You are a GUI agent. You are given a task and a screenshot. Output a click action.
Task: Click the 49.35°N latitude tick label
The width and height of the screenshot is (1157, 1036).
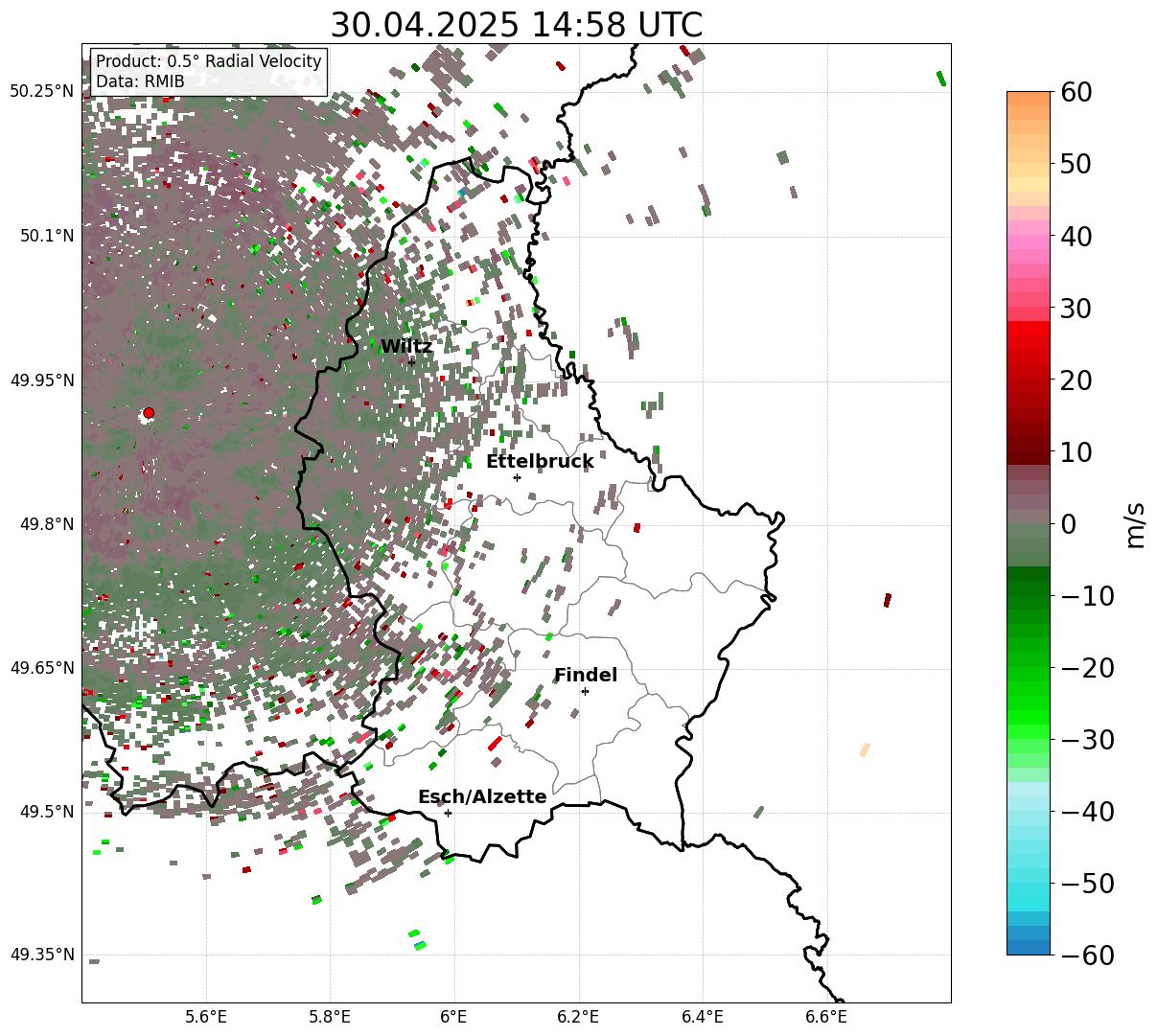click(42, 955)
